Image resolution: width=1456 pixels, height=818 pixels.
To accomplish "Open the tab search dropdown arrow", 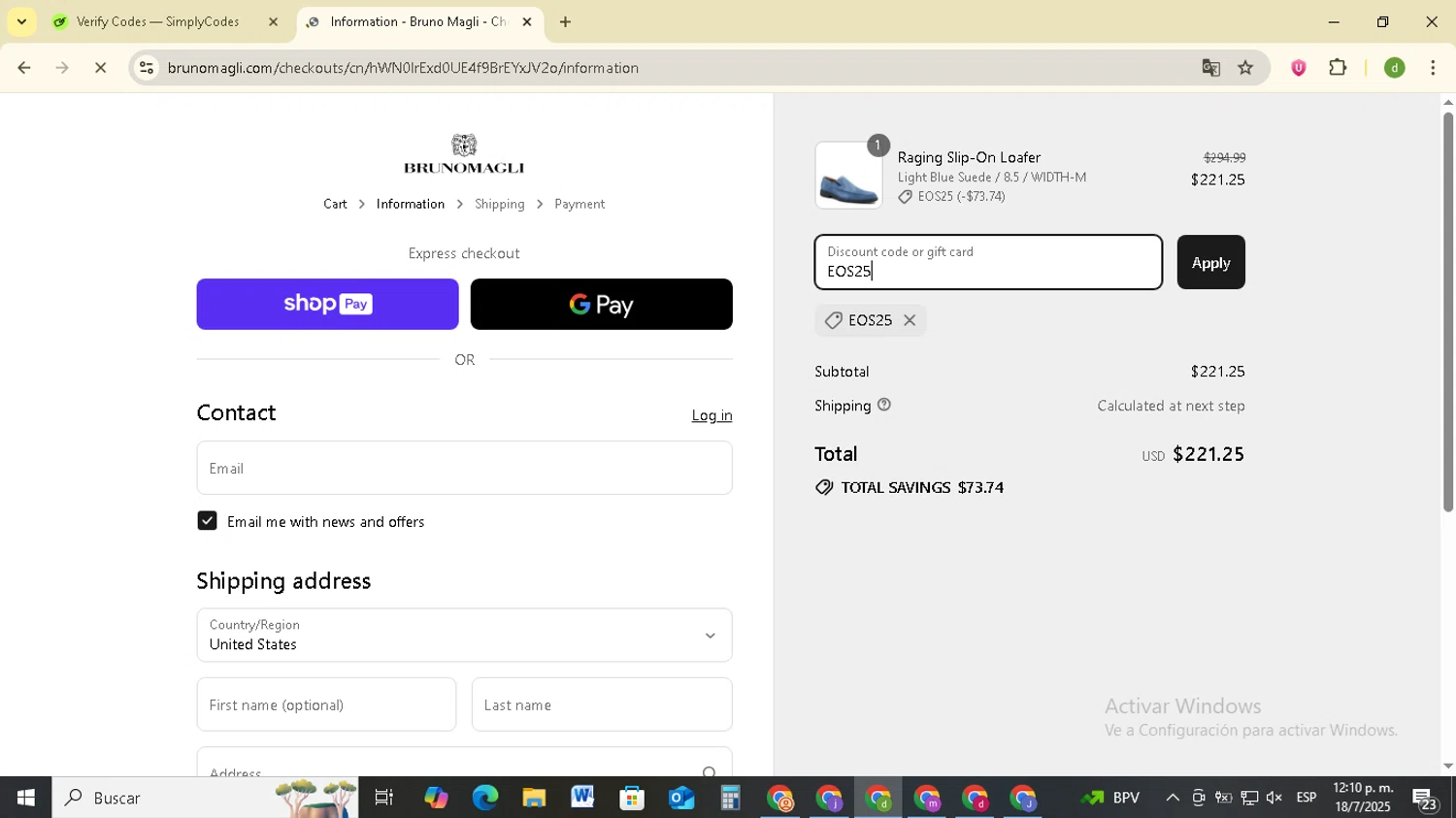I will [x=21, y=21].
